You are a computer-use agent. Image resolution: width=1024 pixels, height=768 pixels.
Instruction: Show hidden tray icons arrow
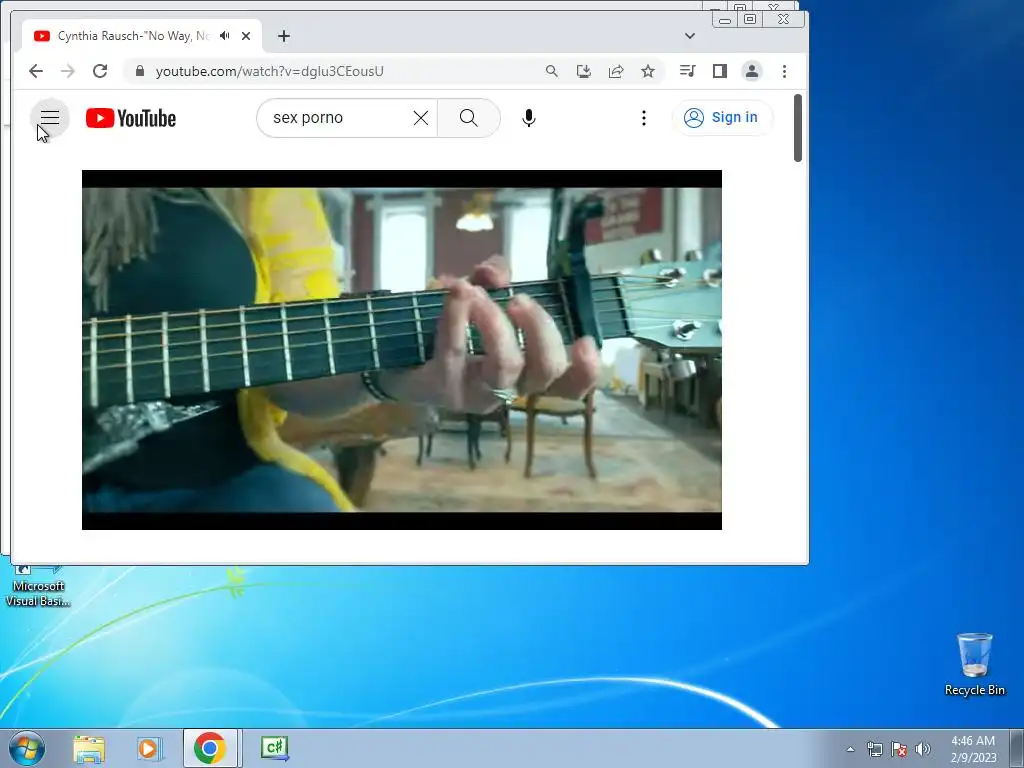850,749
